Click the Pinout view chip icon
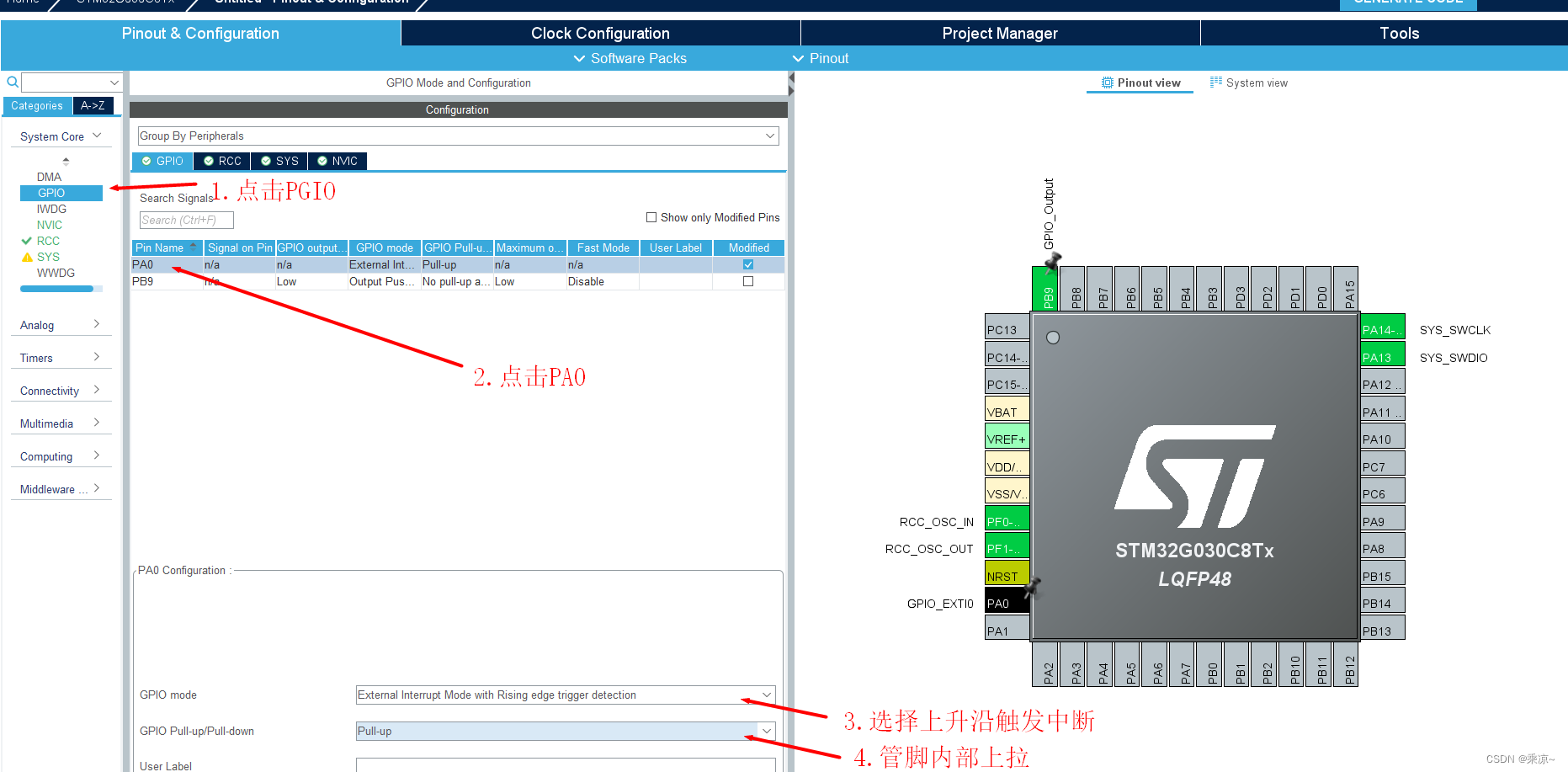1568x772 pixels. click(x=1108, y=83)
